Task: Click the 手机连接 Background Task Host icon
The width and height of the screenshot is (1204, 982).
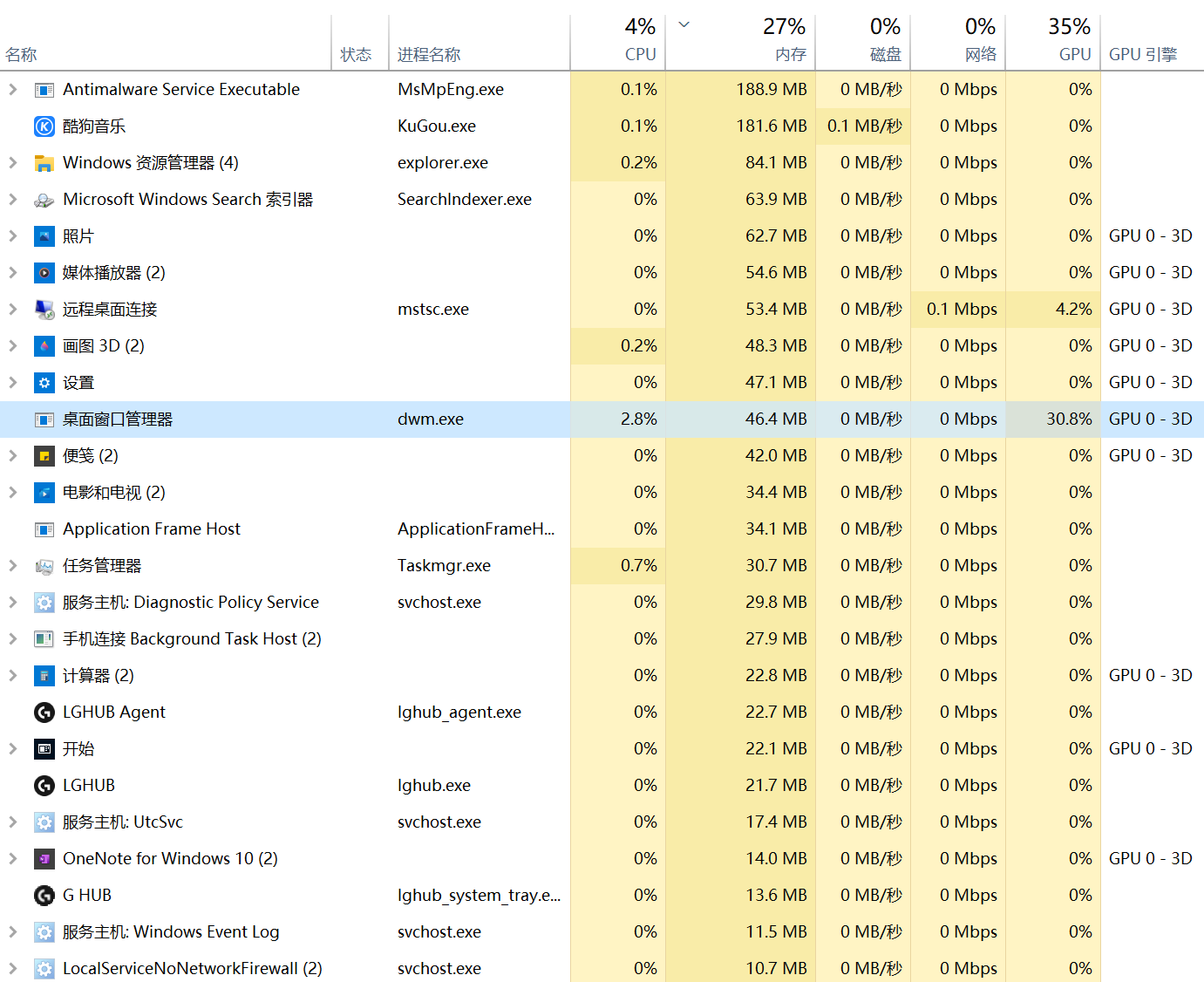Action: coord(44,639)
